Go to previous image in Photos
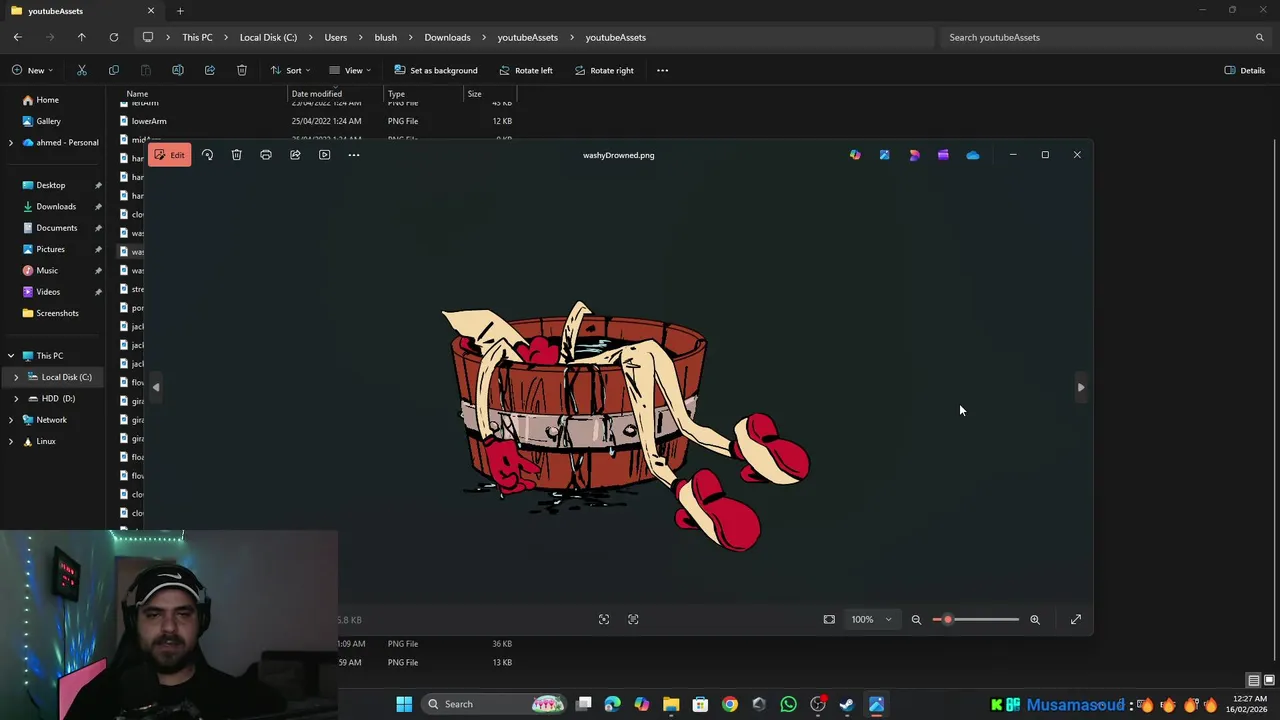Screen dimensions: 1280x720 (x=156, y=387)
